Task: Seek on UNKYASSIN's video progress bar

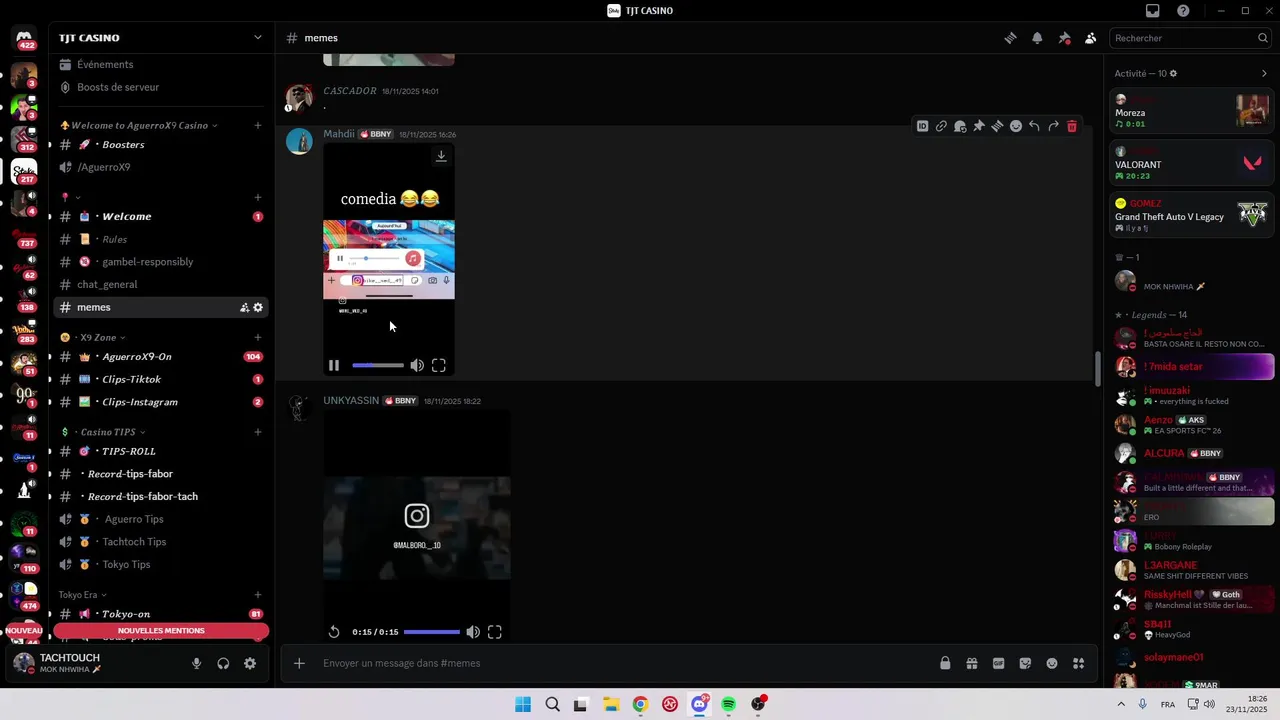Action: click(x=432, y=632)
